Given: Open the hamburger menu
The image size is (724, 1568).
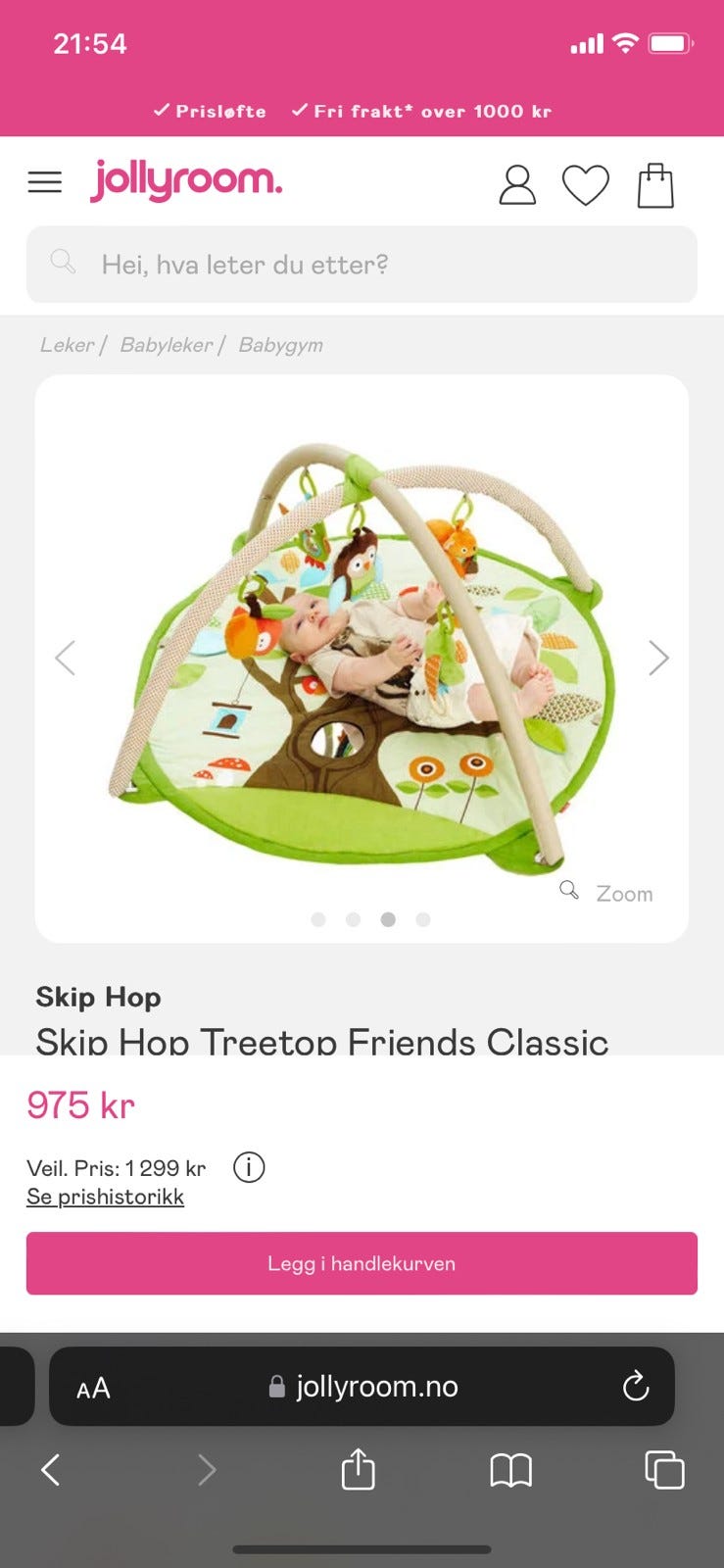Looking at the screenshot, I should [x=44, y=182].
